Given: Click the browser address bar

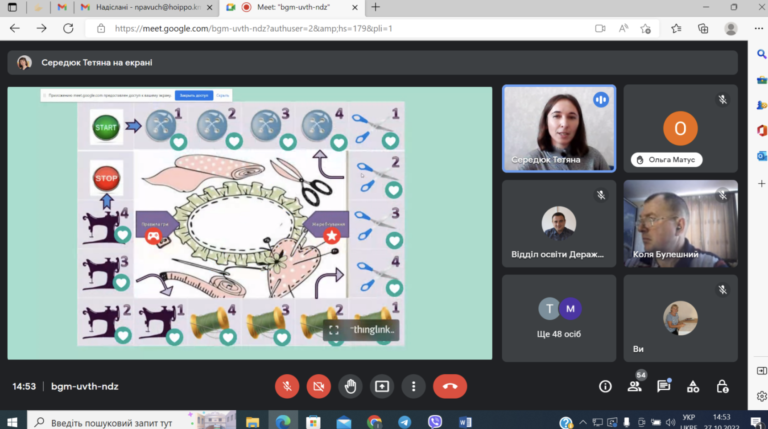Looking at the screenshot, I should tap(343, 28).
